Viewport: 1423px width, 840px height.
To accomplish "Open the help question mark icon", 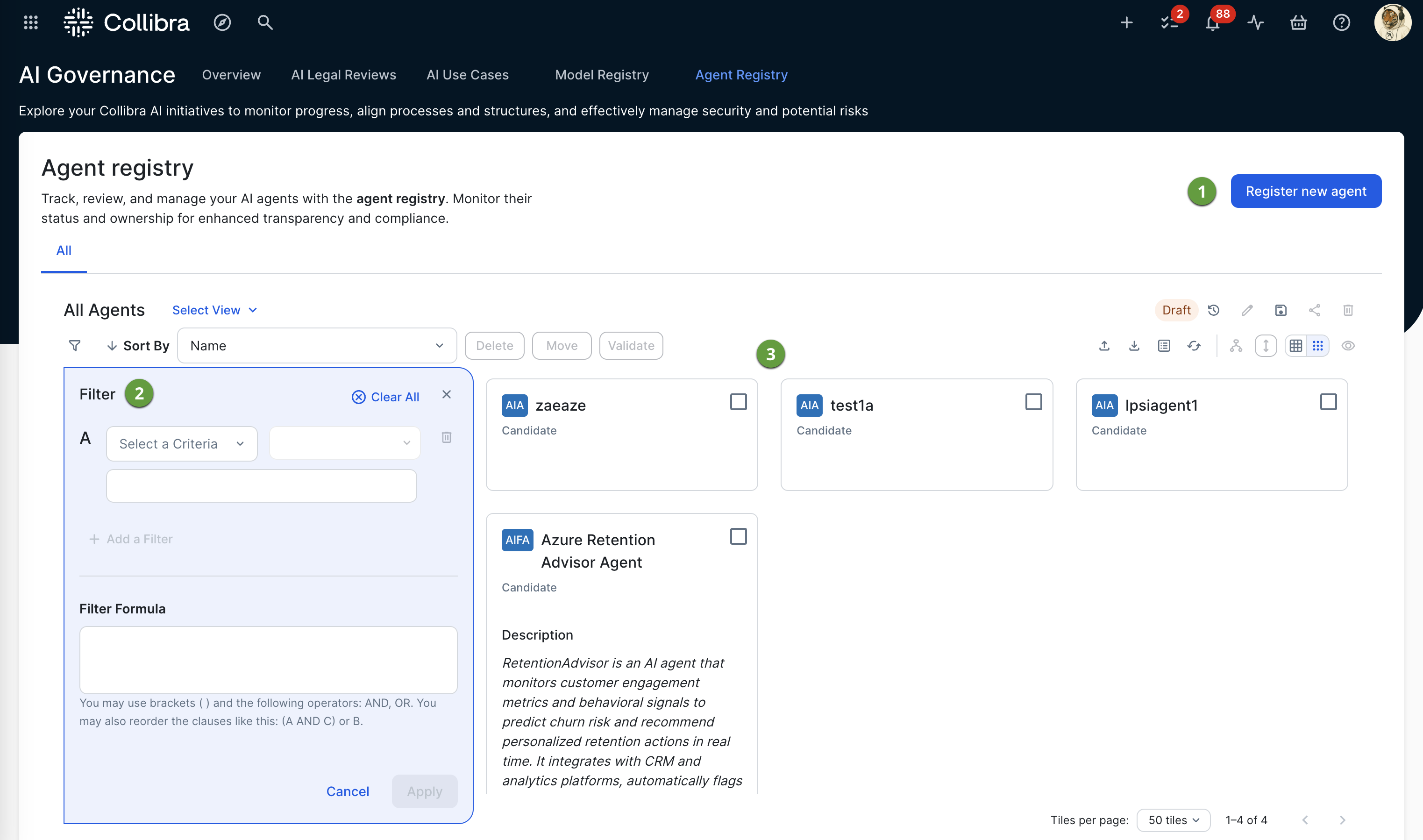I will (1342, 22).
